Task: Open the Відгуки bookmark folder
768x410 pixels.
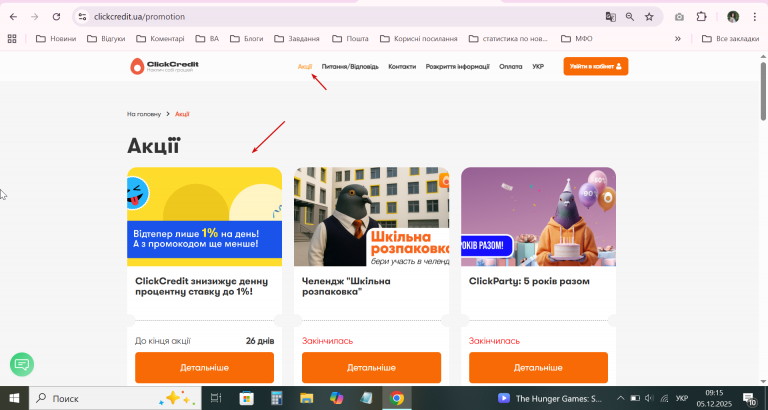Action: click(x=106, y=38)
